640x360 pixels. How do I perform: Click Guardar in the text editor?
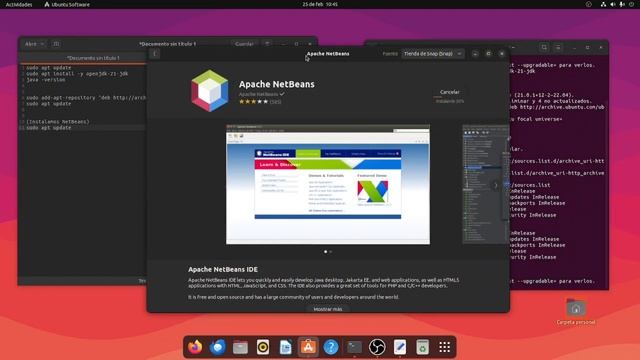tap(244, 44)
